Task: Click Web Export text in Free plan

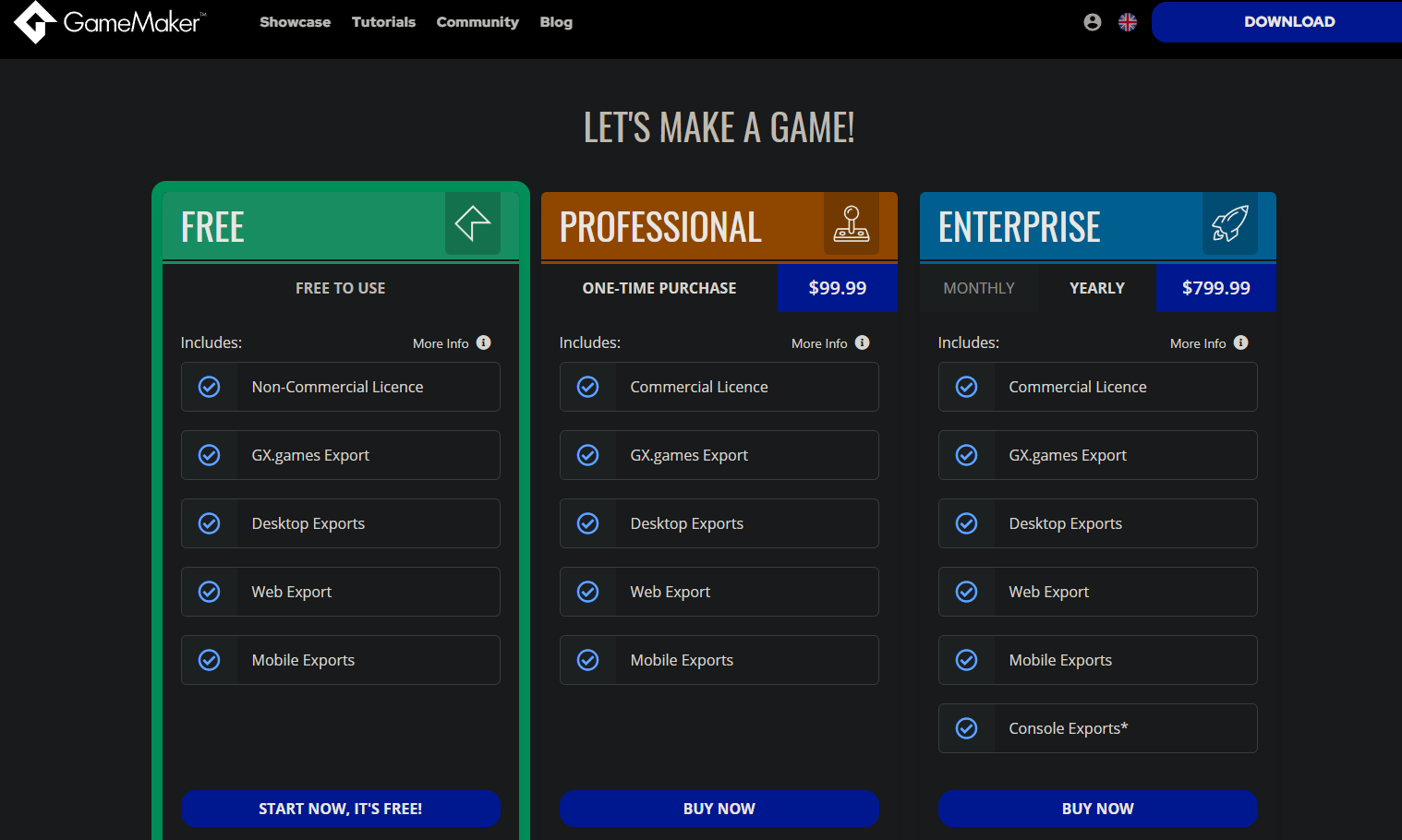Action: click(x=292, y=592)
